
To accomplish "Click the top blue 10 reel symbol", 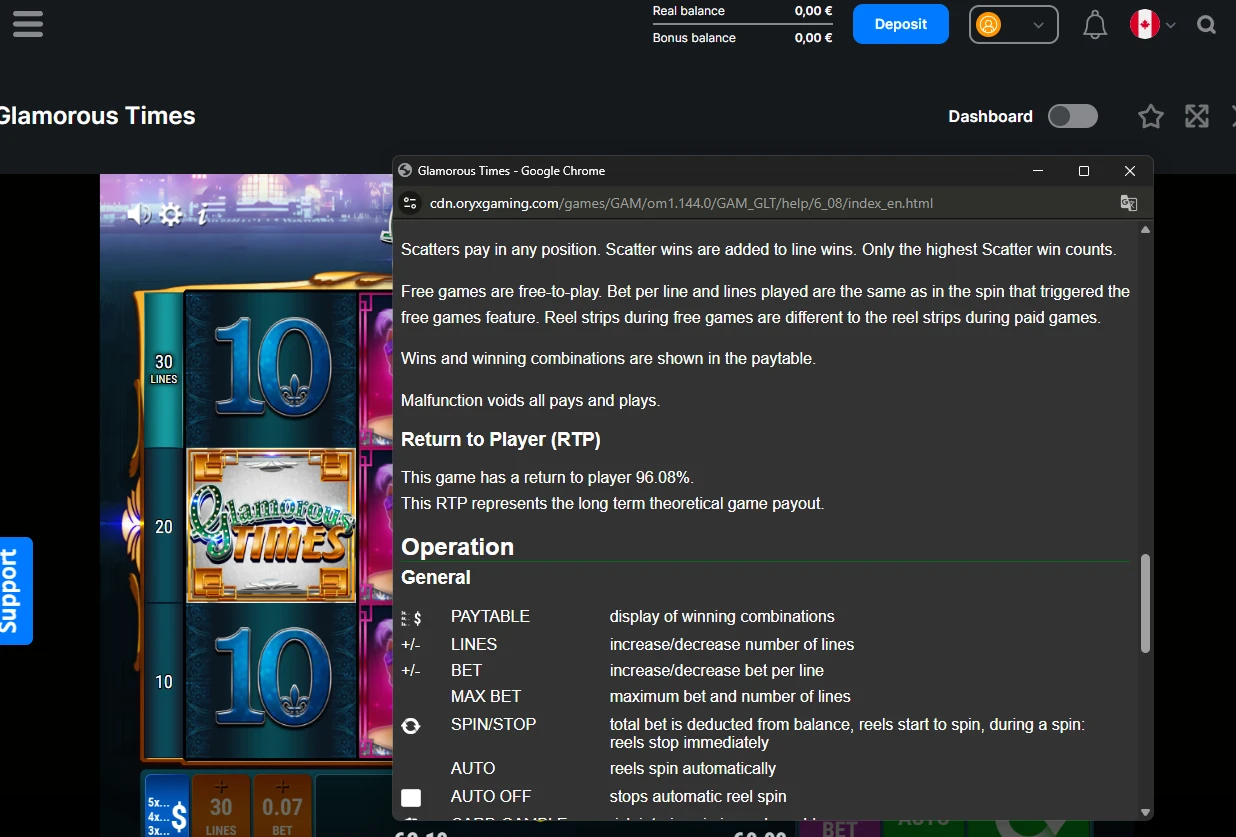I will [271, 368].
